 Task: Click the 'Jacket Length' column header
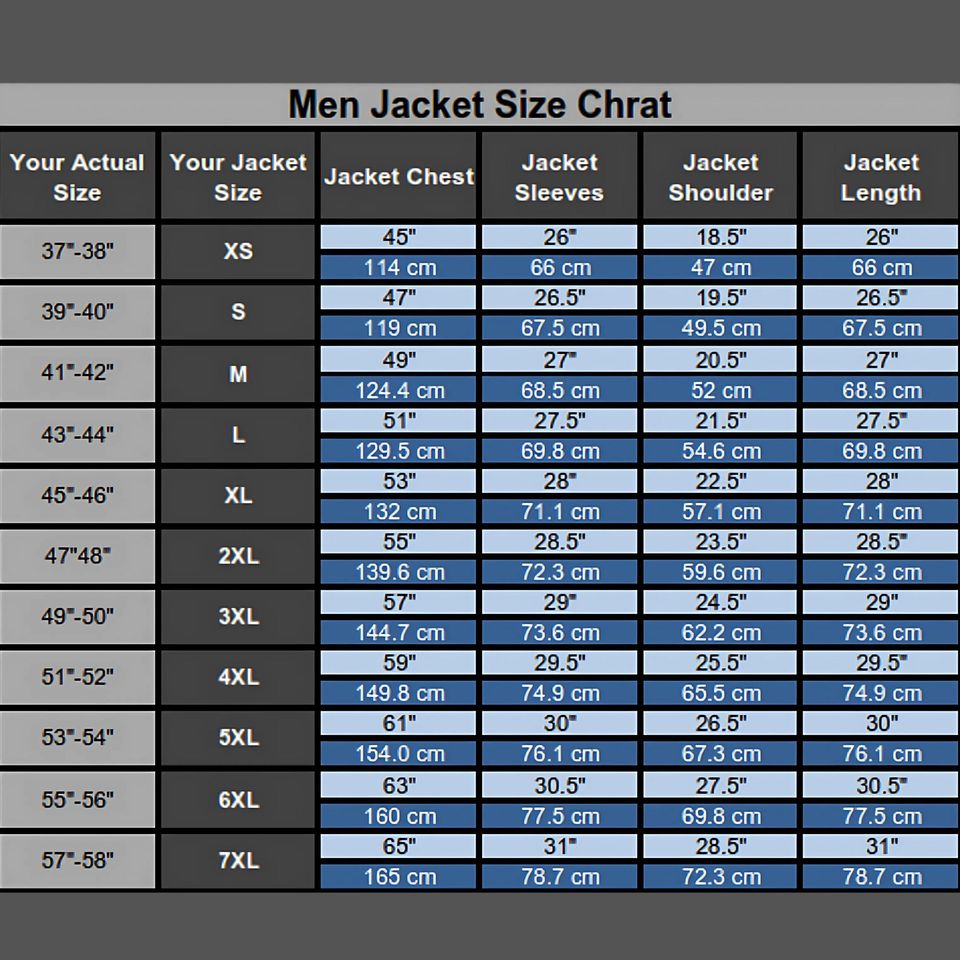coord(880,177)
